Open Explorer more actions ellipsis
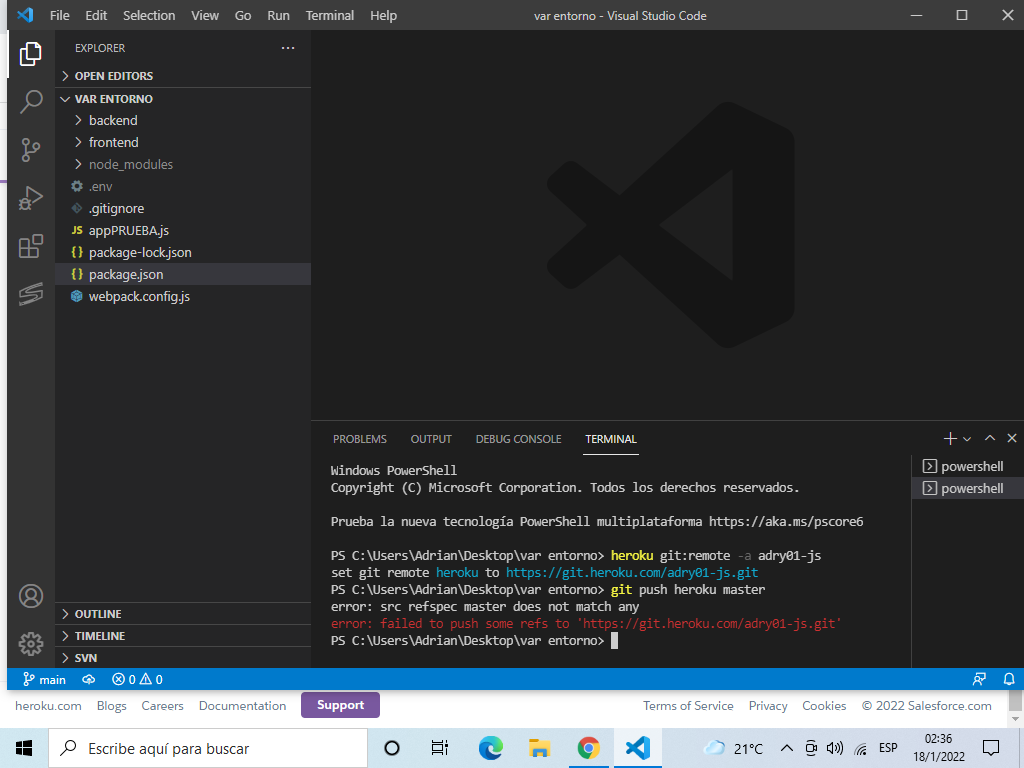This screenshot has width=1024, height=768. (288, 48)
